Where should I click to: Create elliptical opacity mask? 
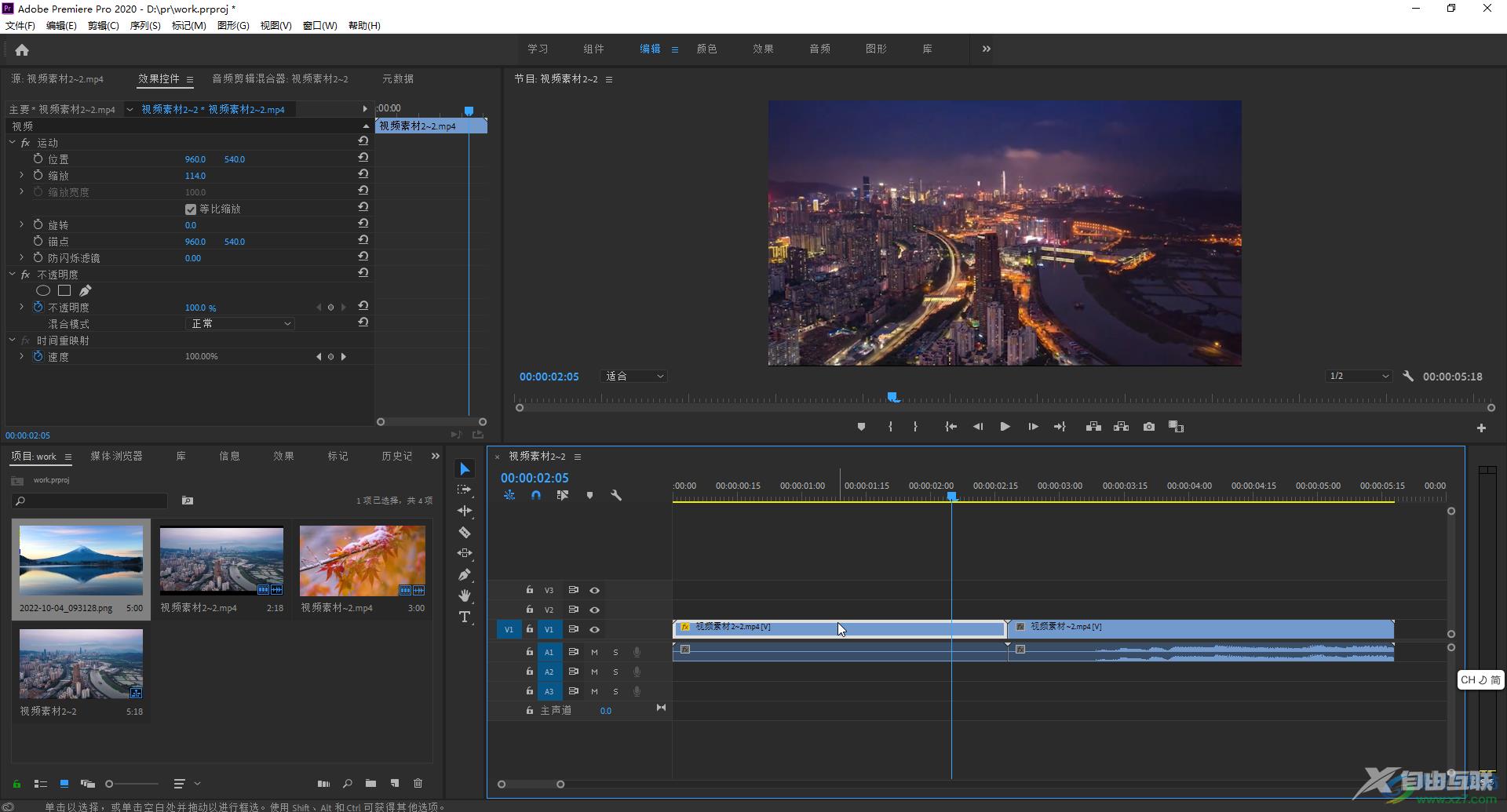tap(43, 290)
